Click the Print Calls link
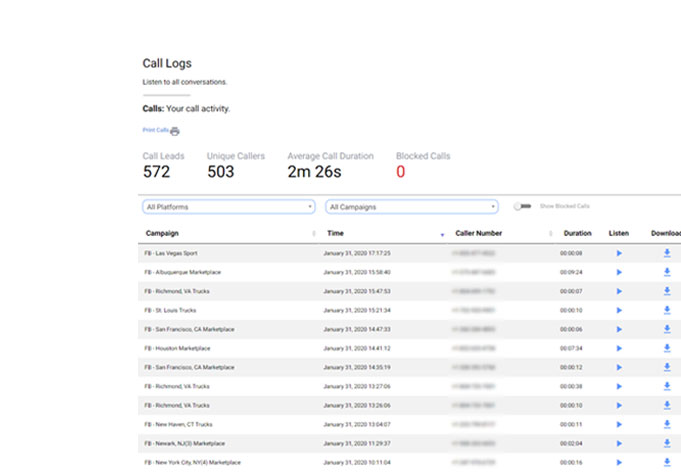The width and height of the screenshot is (681, 472). pos(155,130)
